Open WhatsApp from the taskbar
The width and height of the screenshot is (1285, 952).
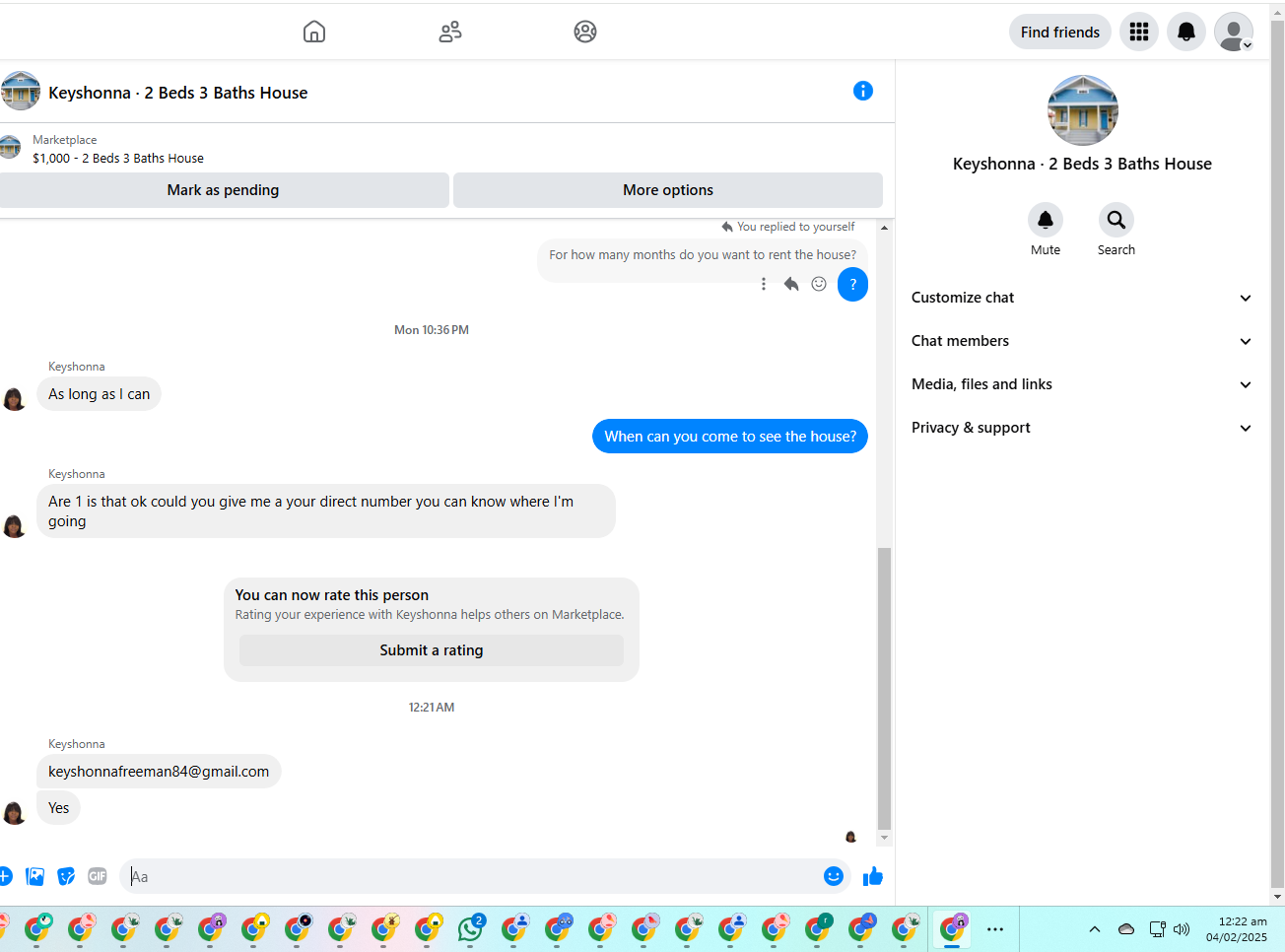(x=471, y=928)
